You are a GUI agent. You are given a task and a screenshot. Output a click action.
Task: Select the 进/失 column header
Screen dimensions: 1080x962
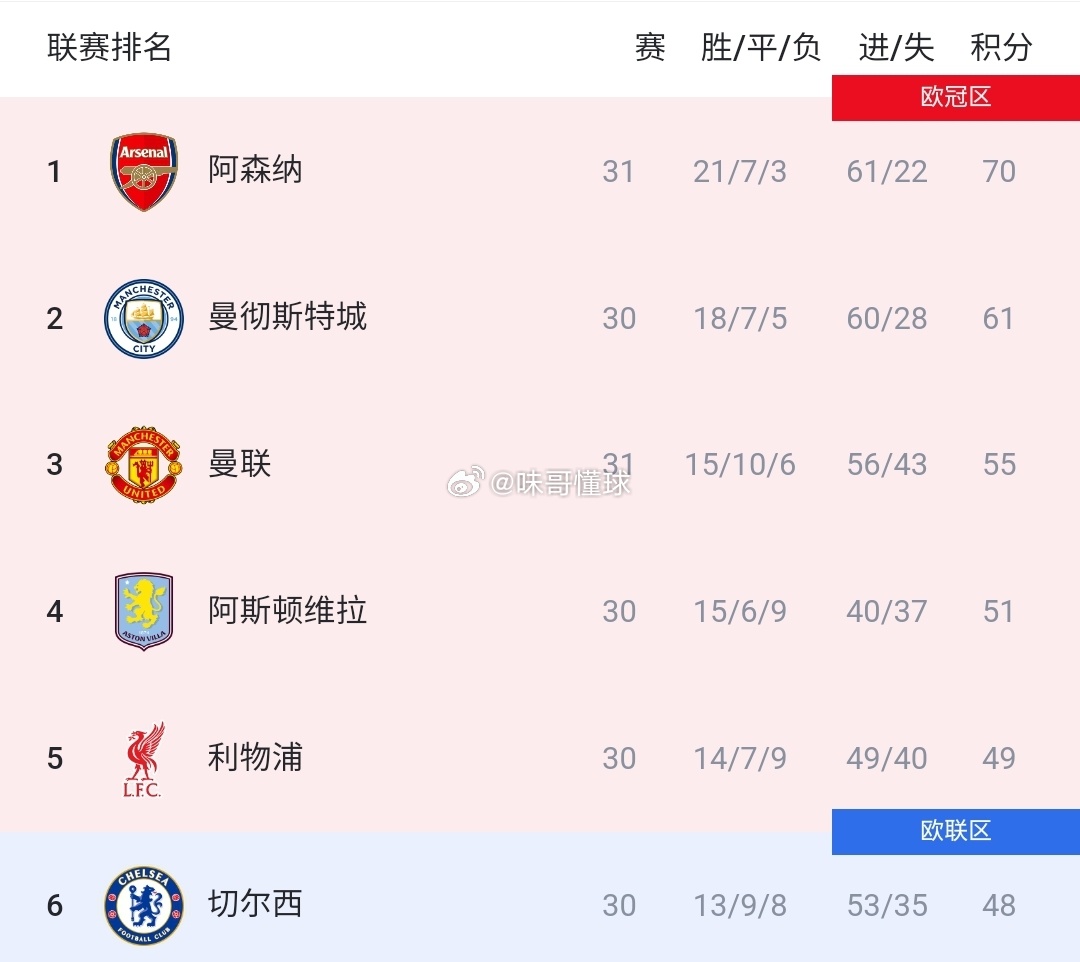click(896, 48)
